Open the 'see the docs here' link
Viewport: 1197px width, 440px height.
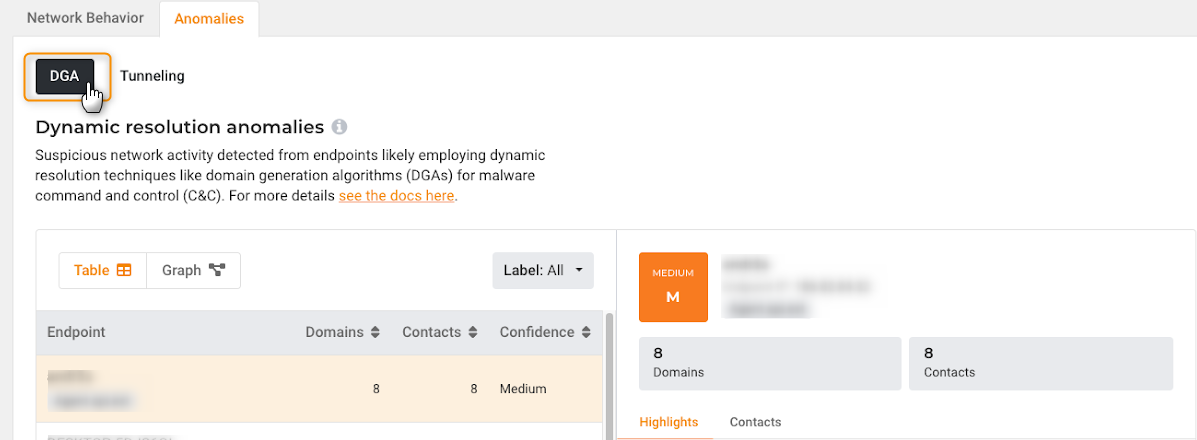[x=397, y=196]
